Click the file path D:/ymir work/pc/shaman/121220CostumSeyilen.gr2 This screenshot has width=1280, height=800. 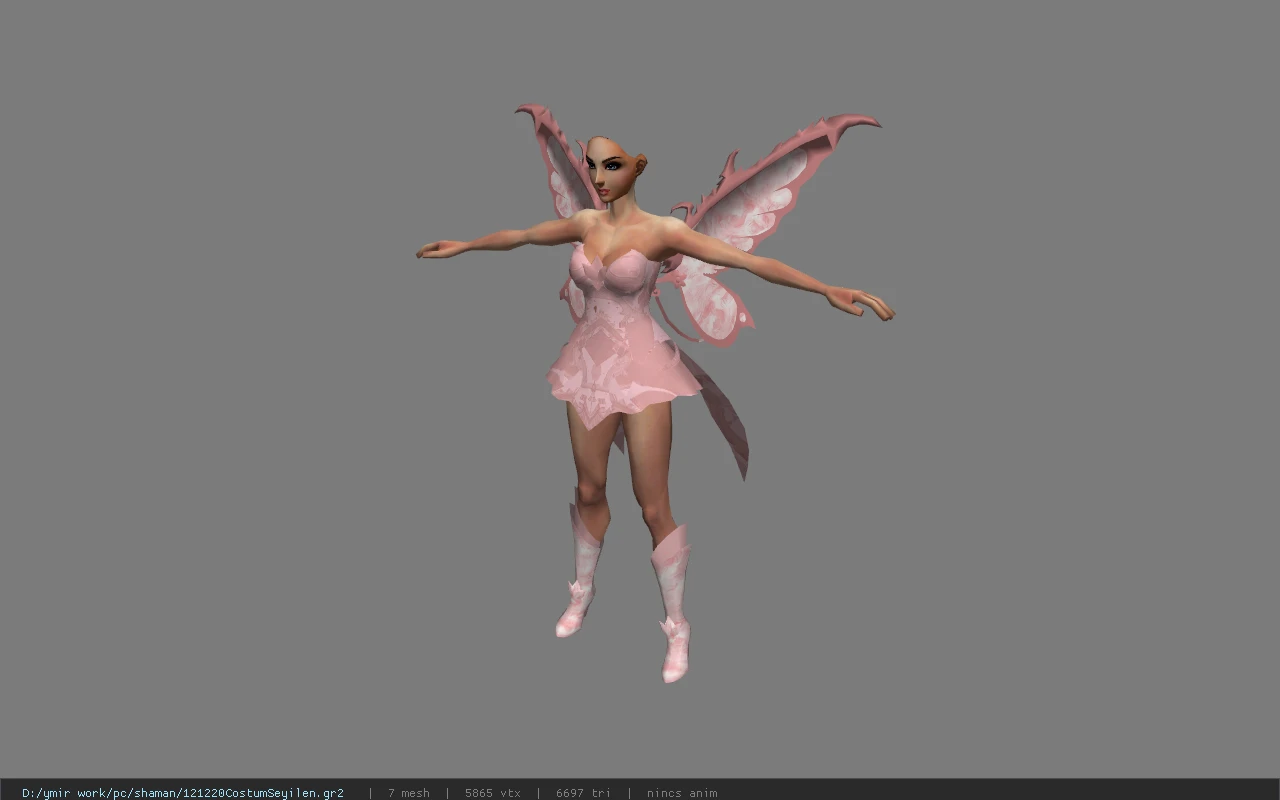click(183, 793)
